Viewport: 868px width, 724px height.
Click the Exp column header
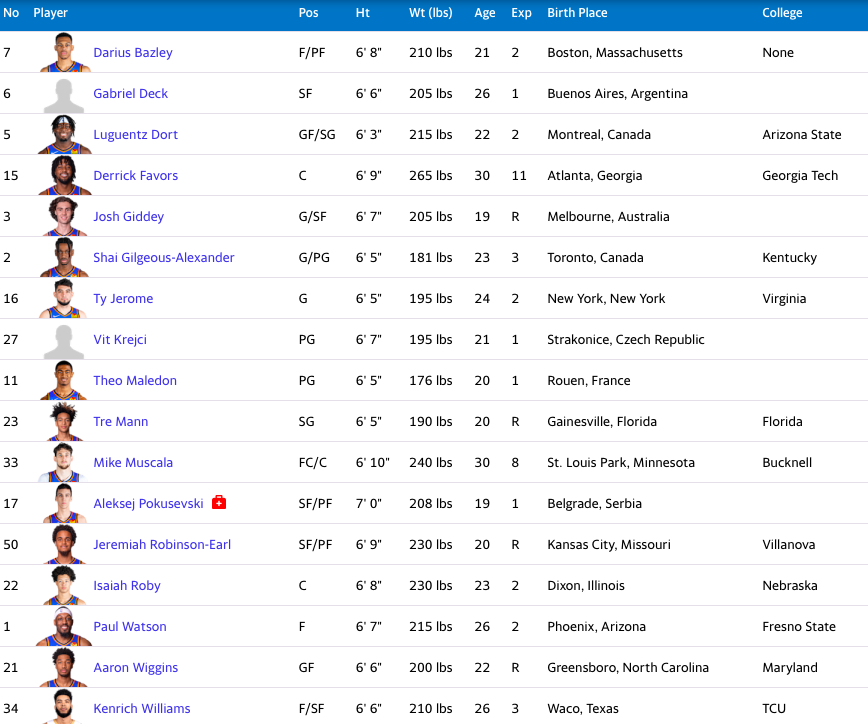coord(521,13)
